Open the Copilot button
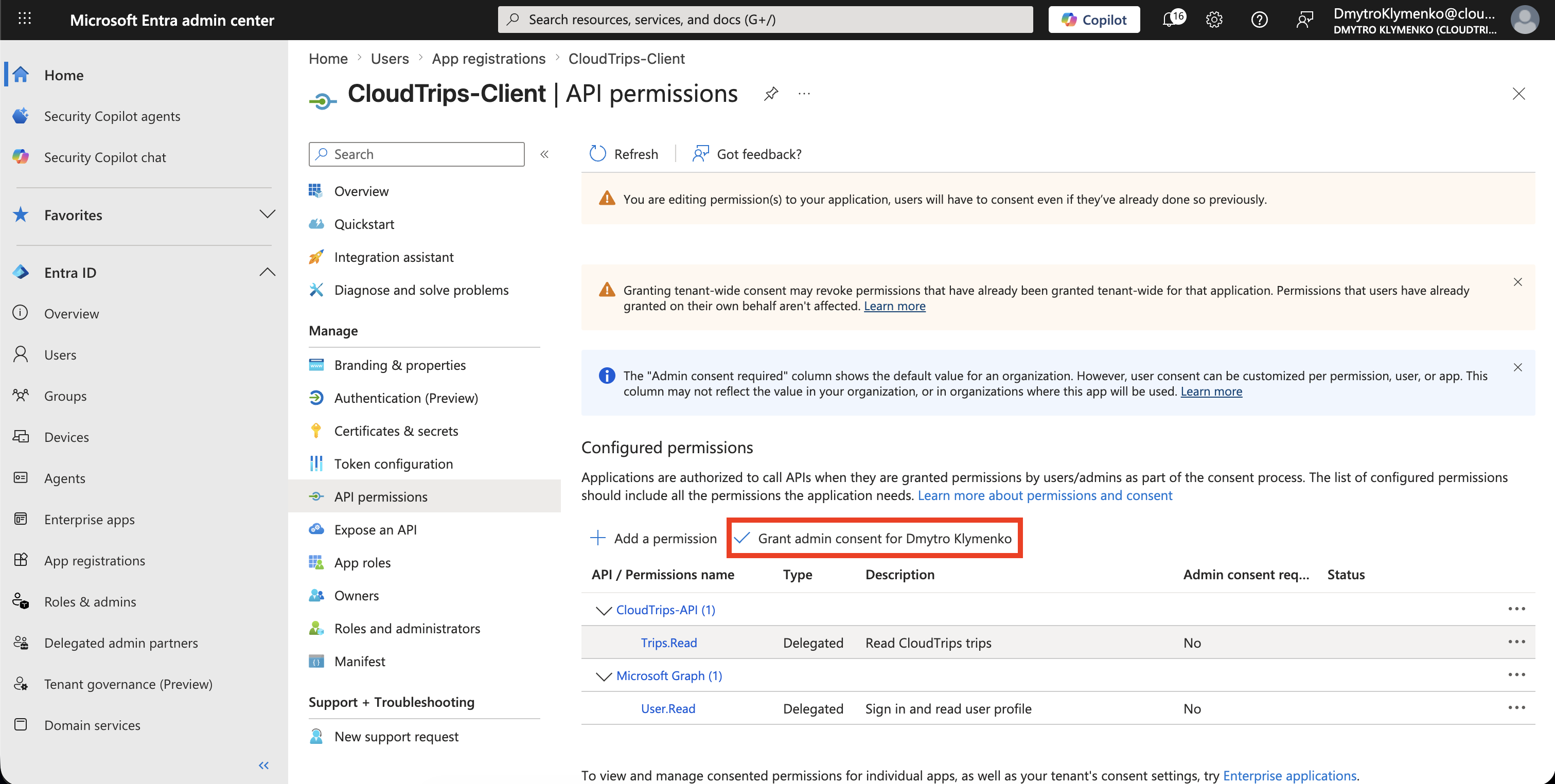 [x=1094, y=20]
